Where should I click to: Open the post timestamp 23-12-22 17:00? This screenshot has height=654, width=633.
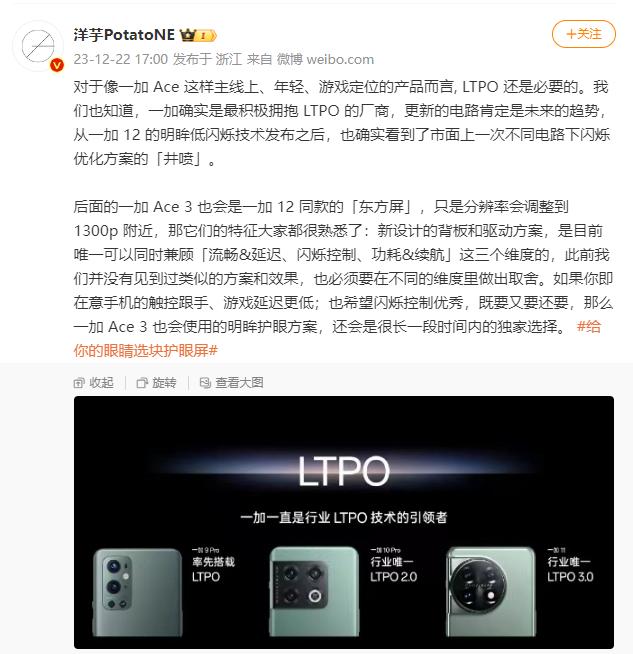coord(121,59)
